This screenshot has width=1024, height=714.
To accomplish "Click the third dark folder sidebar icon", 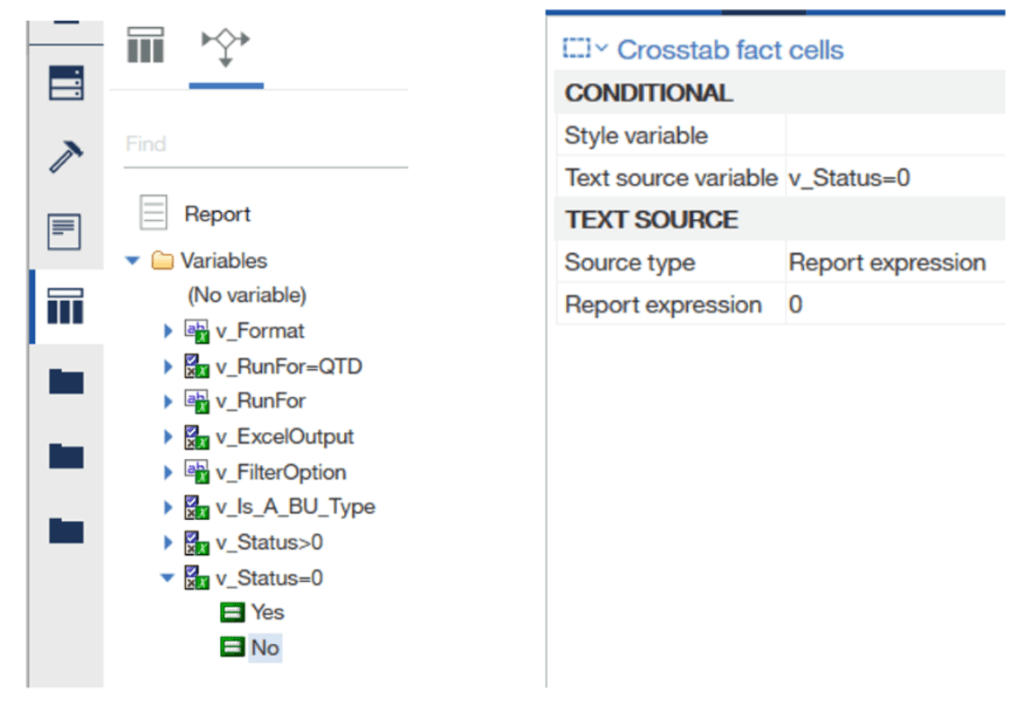I will click(66, 530).
